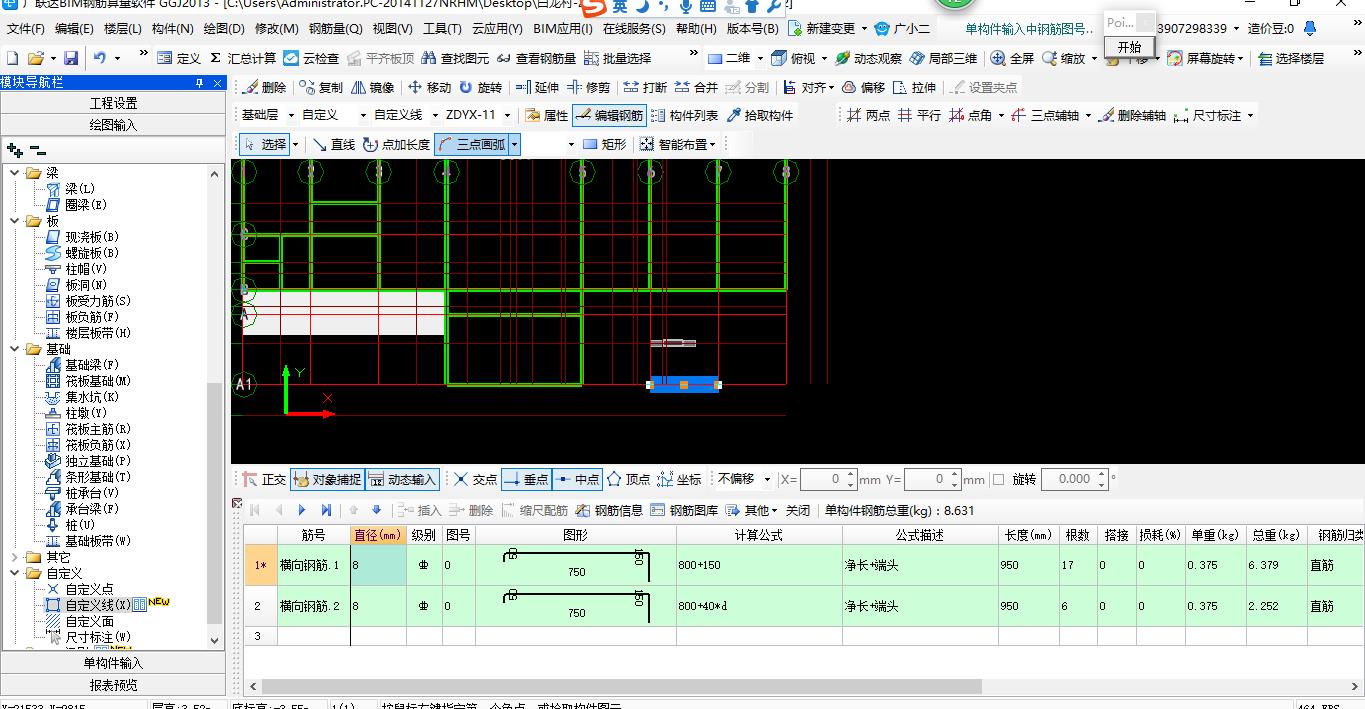Click the 单构件输入 panel button
The height and width of the screenshot is (709, 1365).
click(113, 663)
